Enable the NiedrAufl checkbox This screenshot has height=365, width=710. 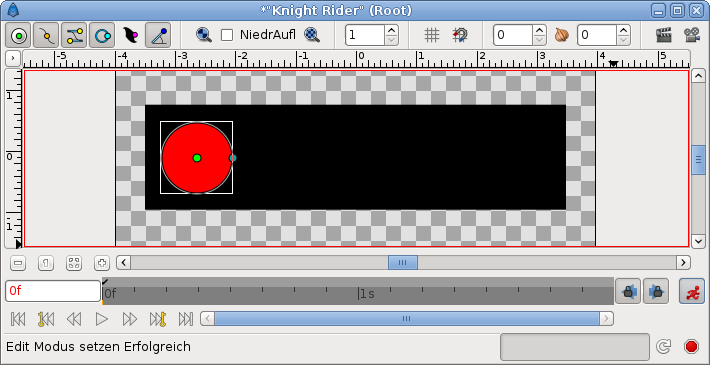[x=227, y=35]
